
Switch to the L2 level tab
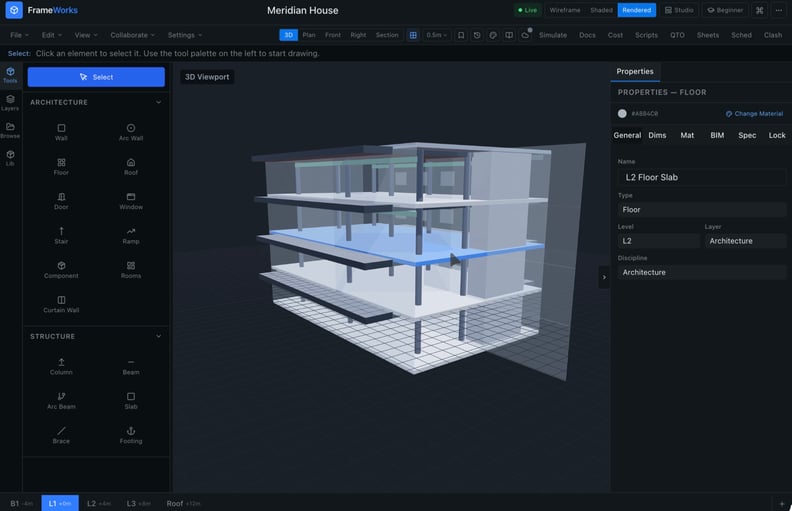pos(98,503)
